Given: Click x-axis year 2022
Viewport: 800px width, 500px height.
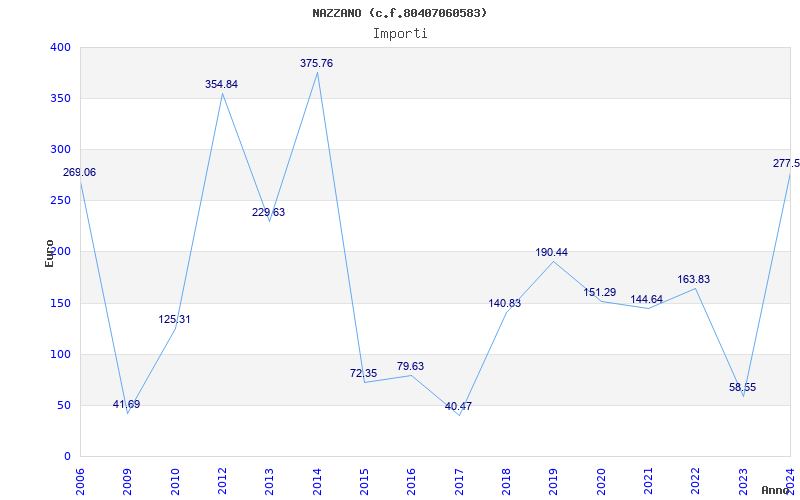Looking at the screenshot, I should 695,482.
